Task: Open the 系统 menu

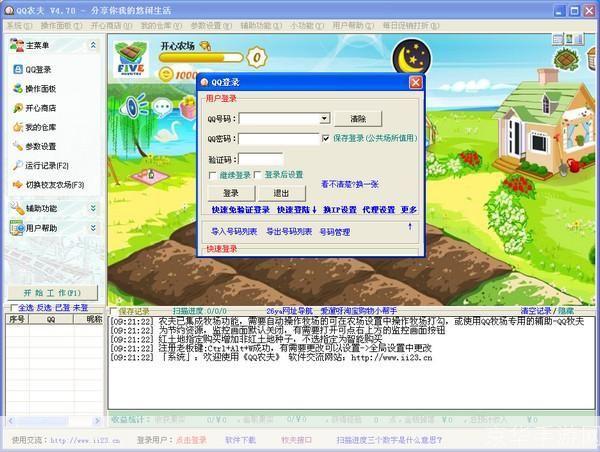Action: tap(20, 26)
